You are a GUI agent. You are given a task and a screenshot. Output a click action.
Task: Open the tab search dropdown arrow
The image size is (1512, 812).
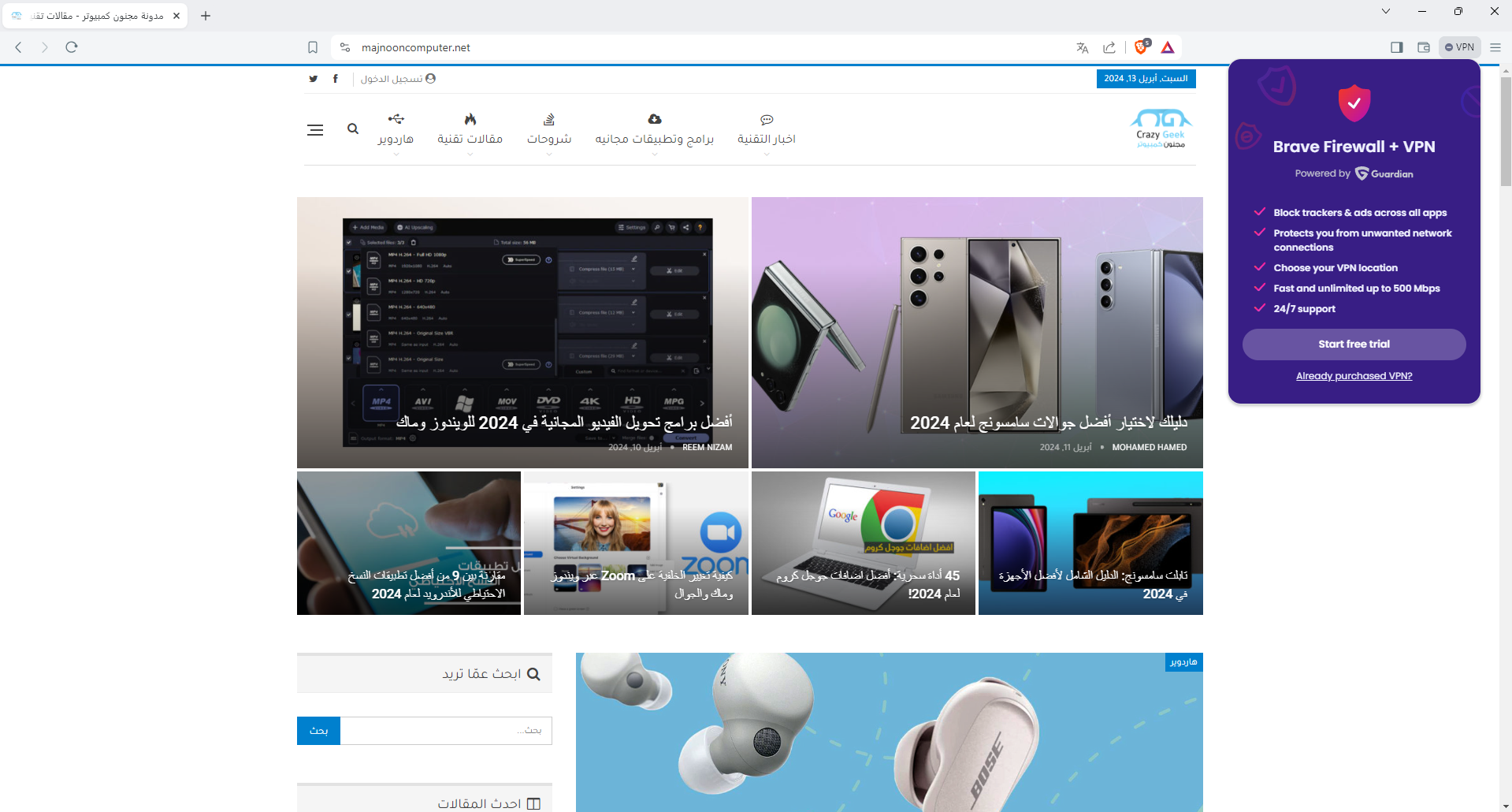[x=1386, y=11]
